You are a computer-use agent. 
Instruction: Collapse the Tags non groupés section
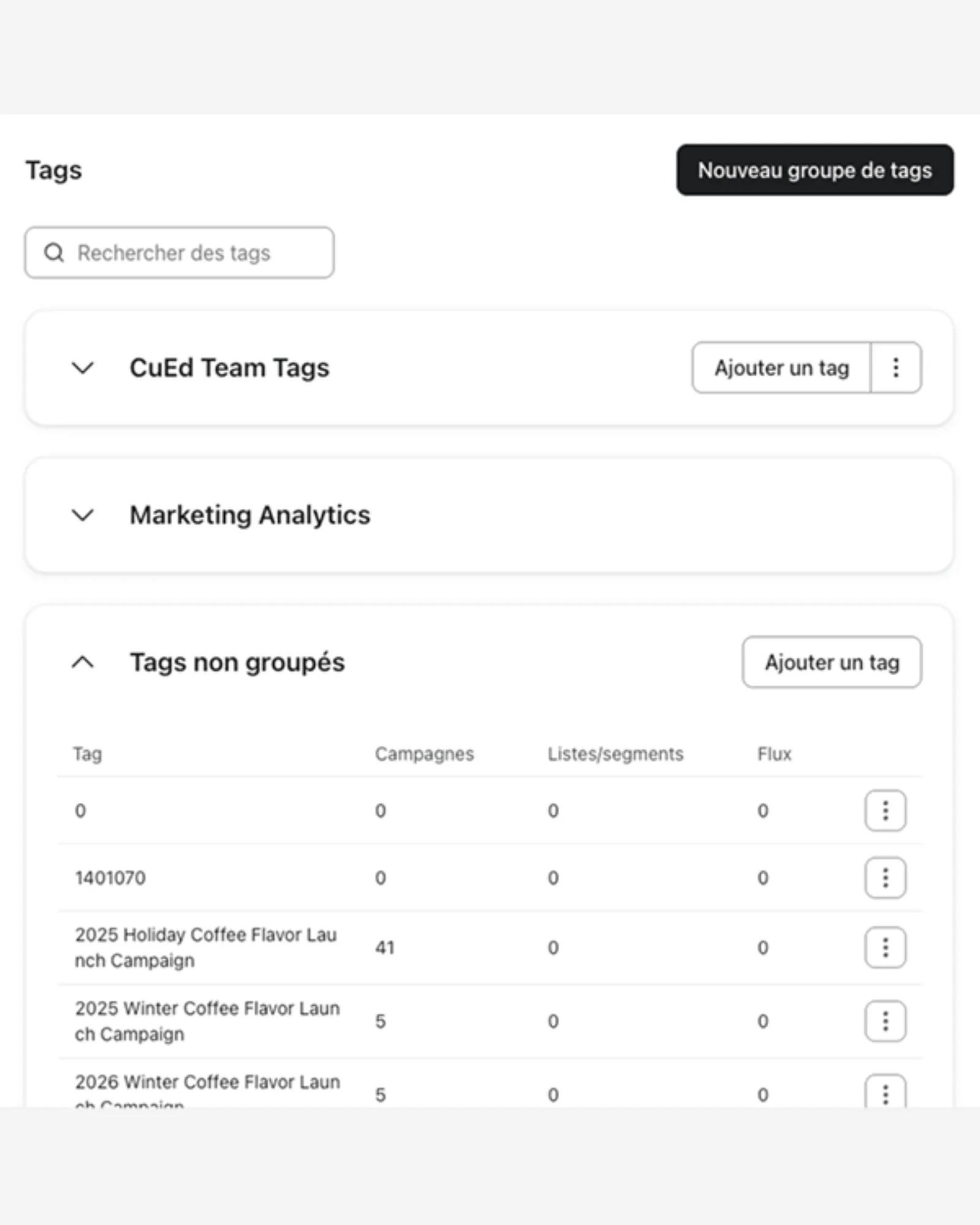(83, 662)
